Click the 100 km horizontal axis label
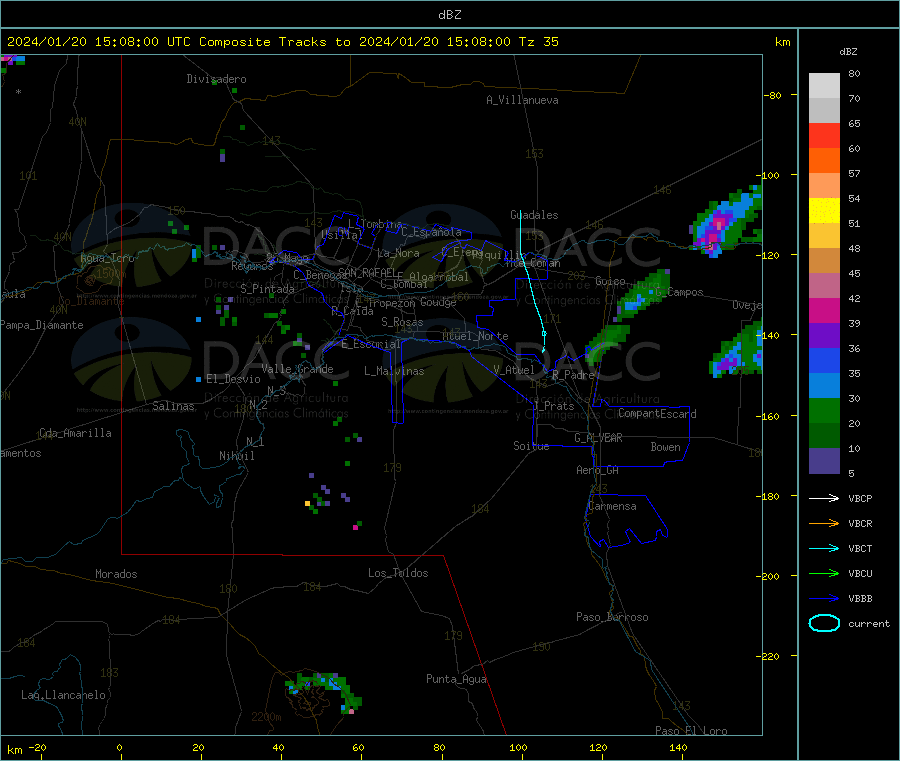Viewport: 900px width, 761px height. pos(518,747)
